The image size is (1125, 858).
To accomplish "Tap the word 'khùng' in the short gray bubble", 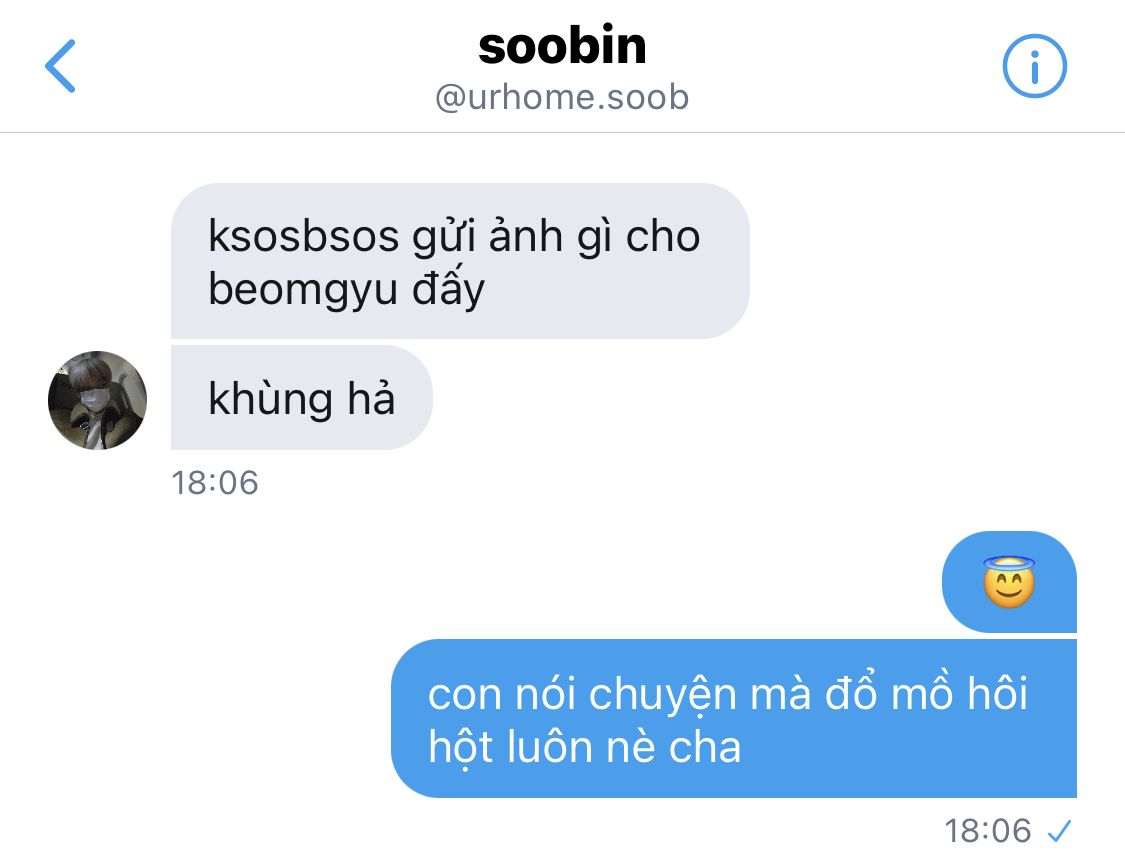I will tap(270, 398).
